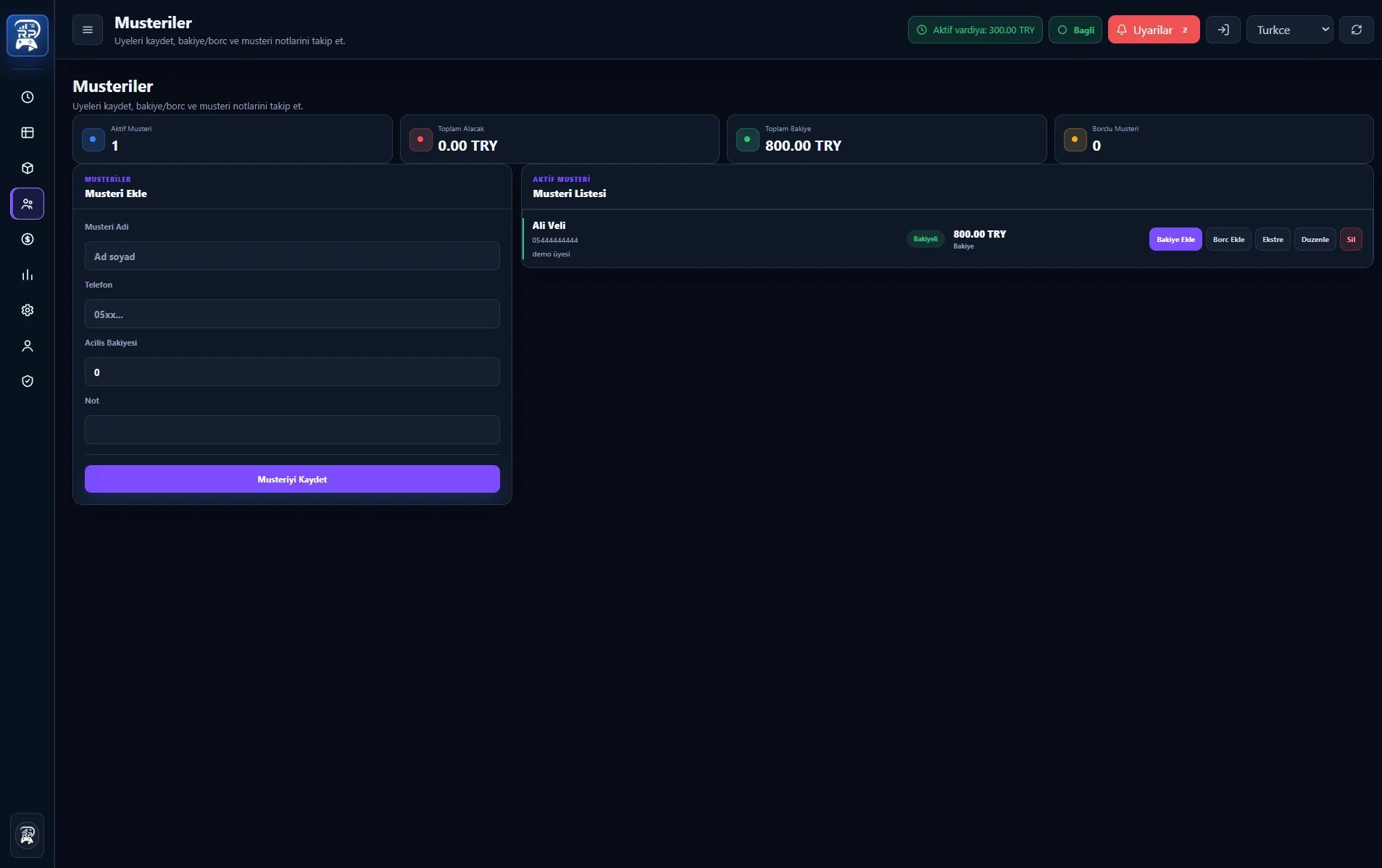Click Bakiye Ekle for Ali Veli
Screen dimensions: 1382x868
(x=1175, y=239)
